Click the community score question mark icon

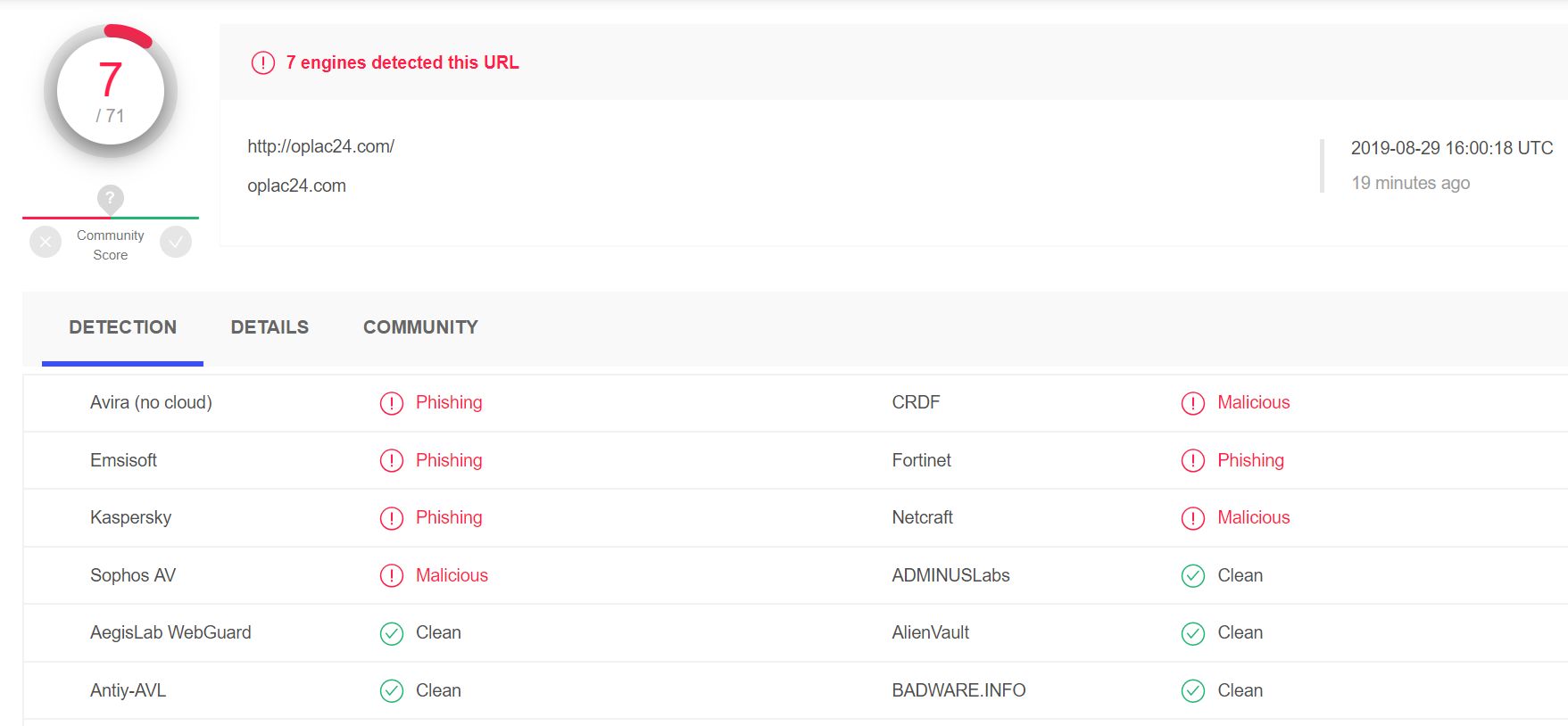coord(110,198)
